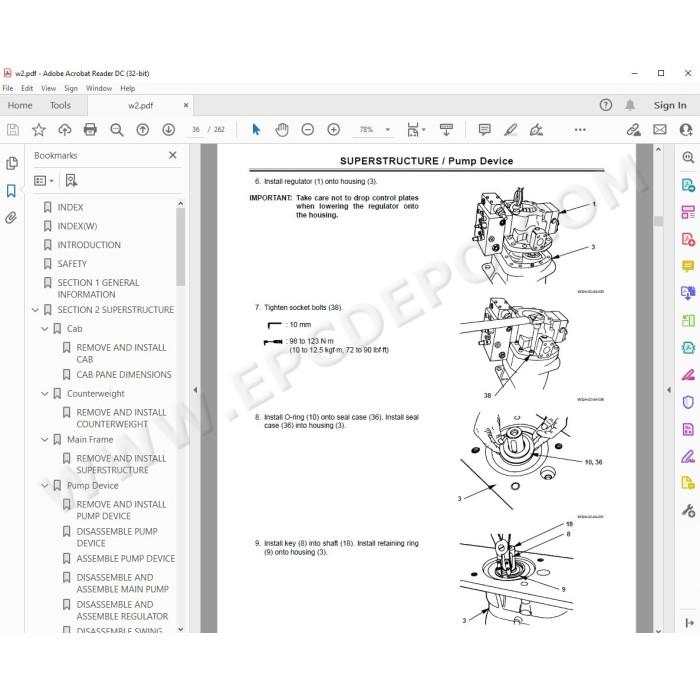
Task: Open page thumbnails panel icon
Action: click(12, 163)
